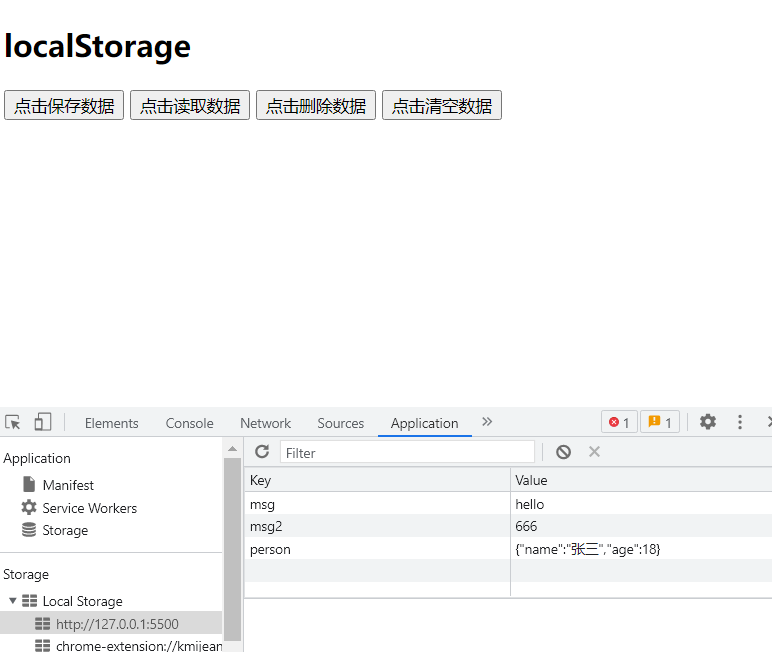Open the Network tab
Screen dimensions: 772x652
pos(265,423)
